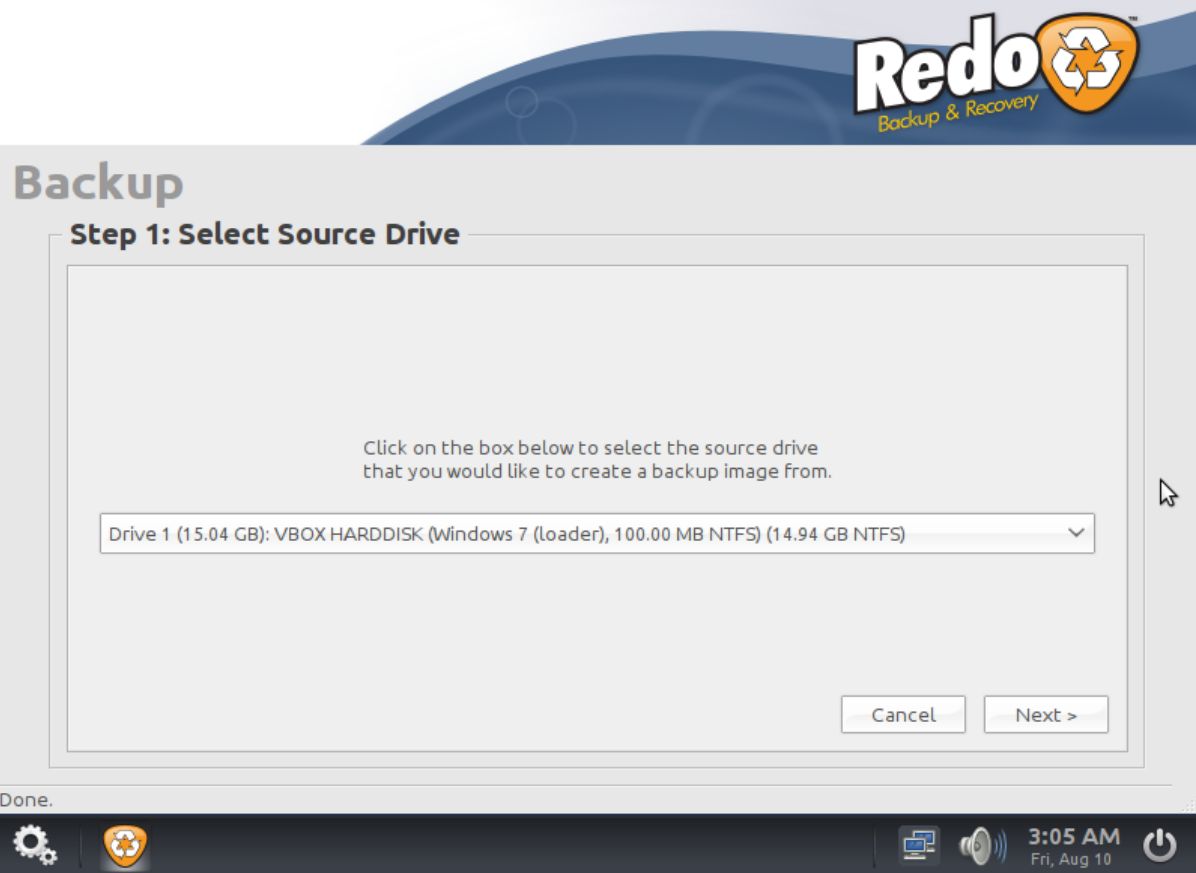Image resolution: width=1196 pixels, height=873 pixels.
Task: Click the 3:05 AM clock display
Action: pyautogui.click(x=1074, y=836)
